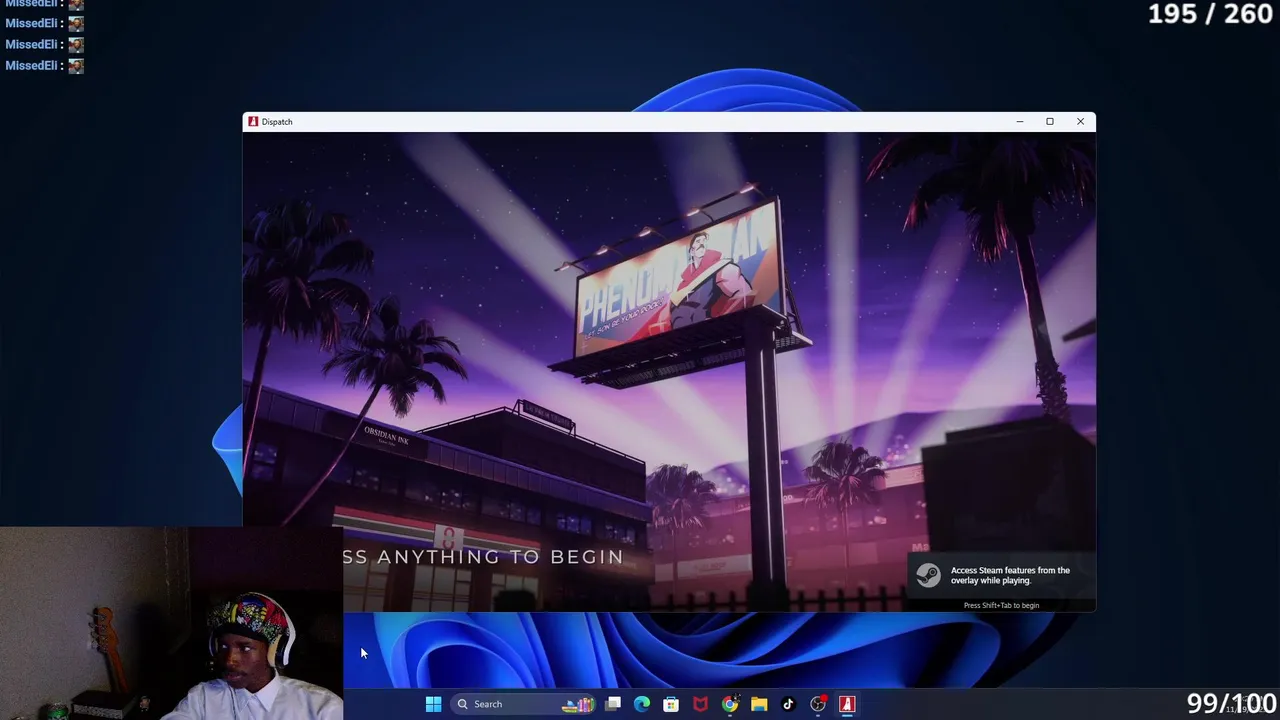This screenshot has width=1280, height=720.
Task: Switch to Google Chrome in the taskbar
Action: coord(730,704)
